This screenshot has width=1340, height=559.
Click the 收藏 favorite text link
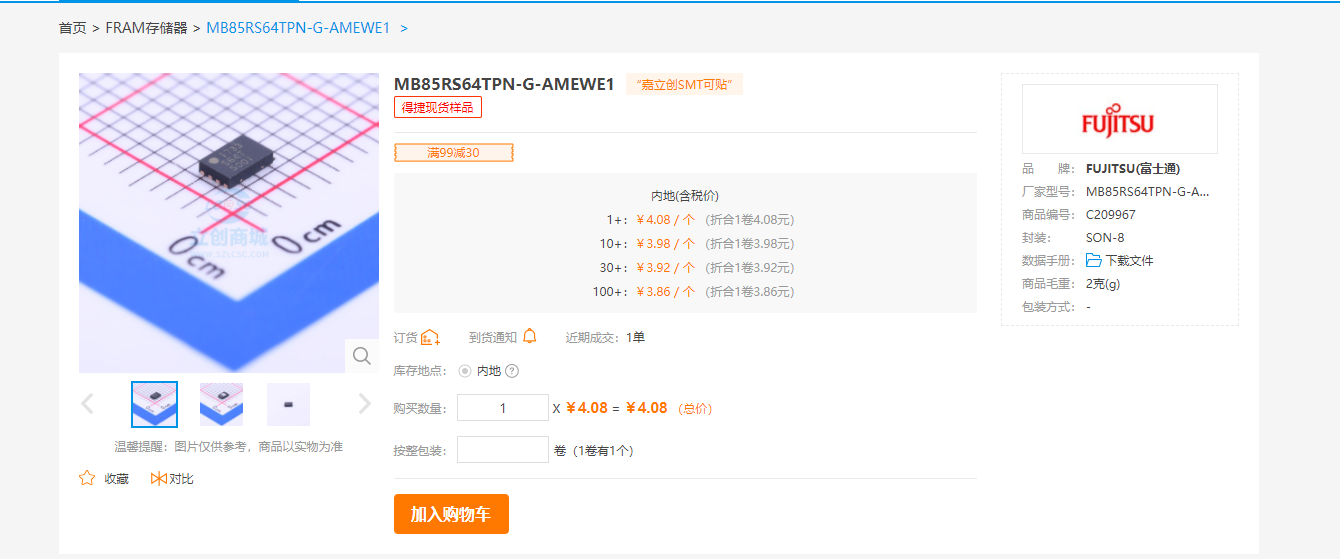click(117, 479)
